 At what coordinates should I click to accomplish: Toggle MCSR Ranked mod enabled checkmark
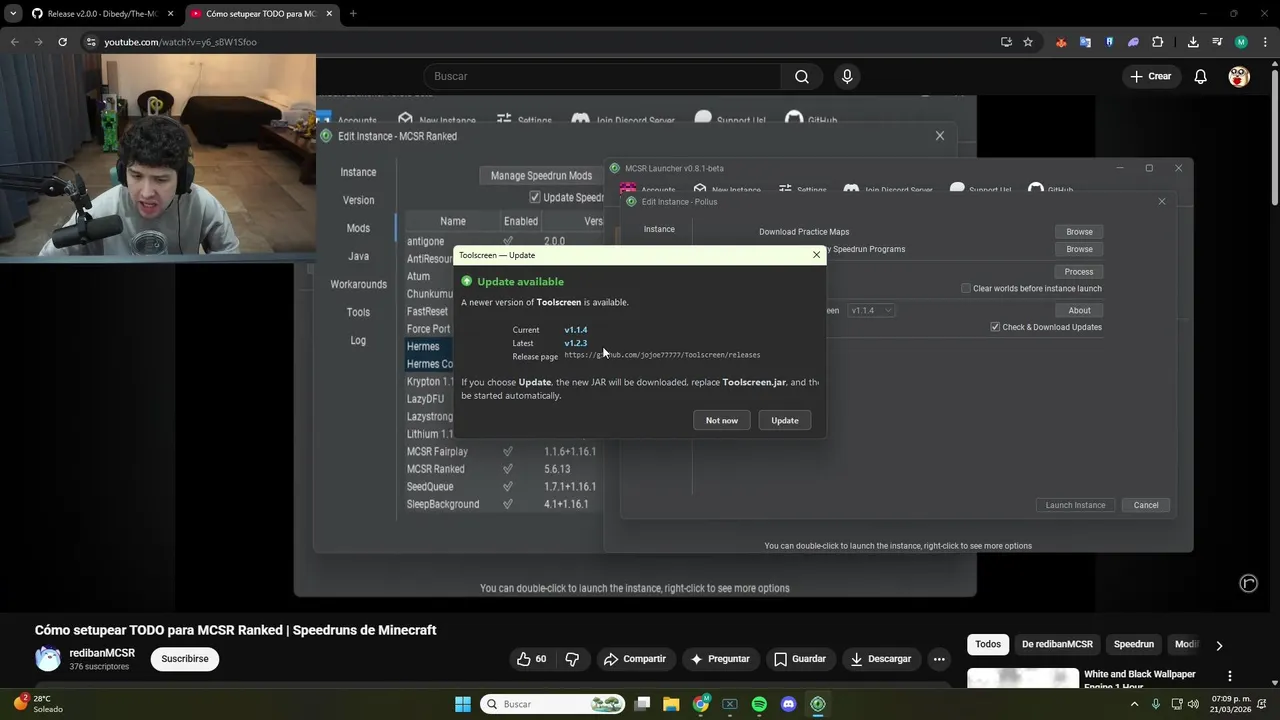pyautogui.click(x=508, y=469)
